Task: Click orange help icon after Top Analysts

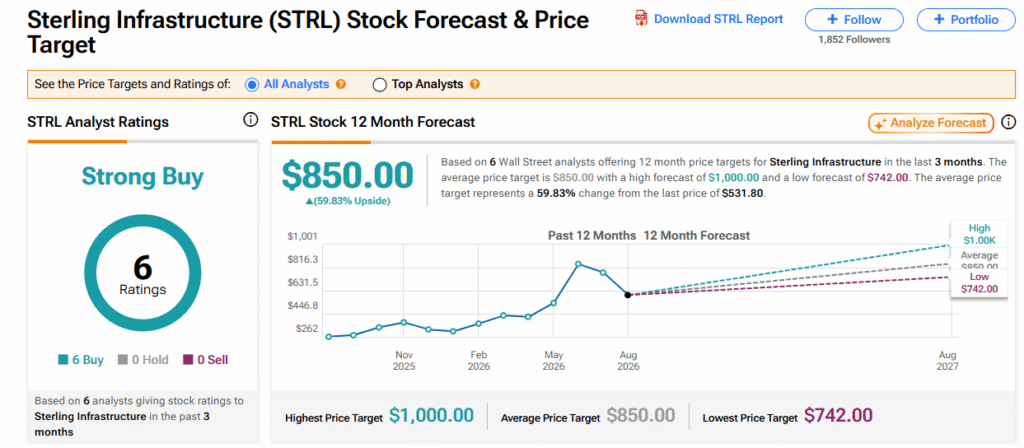Action: tap(475, 84)
